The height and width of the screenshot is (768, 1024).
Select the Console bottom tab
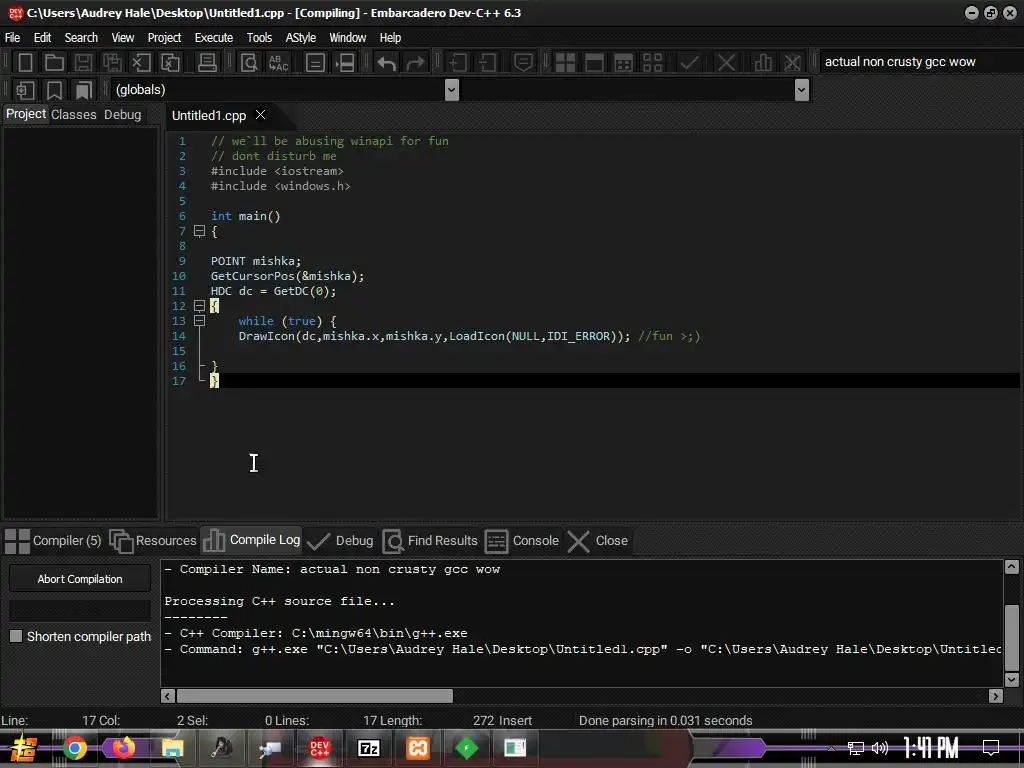(x=522, y=541)
